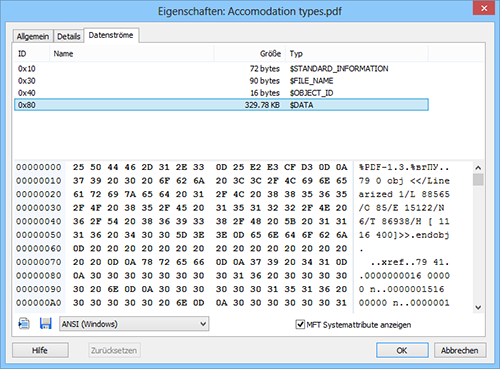This screenshot has width=500, height=369.
Task: Open the ANSI (Windows) encoding dropdown
Action: [x=134, y=324]
